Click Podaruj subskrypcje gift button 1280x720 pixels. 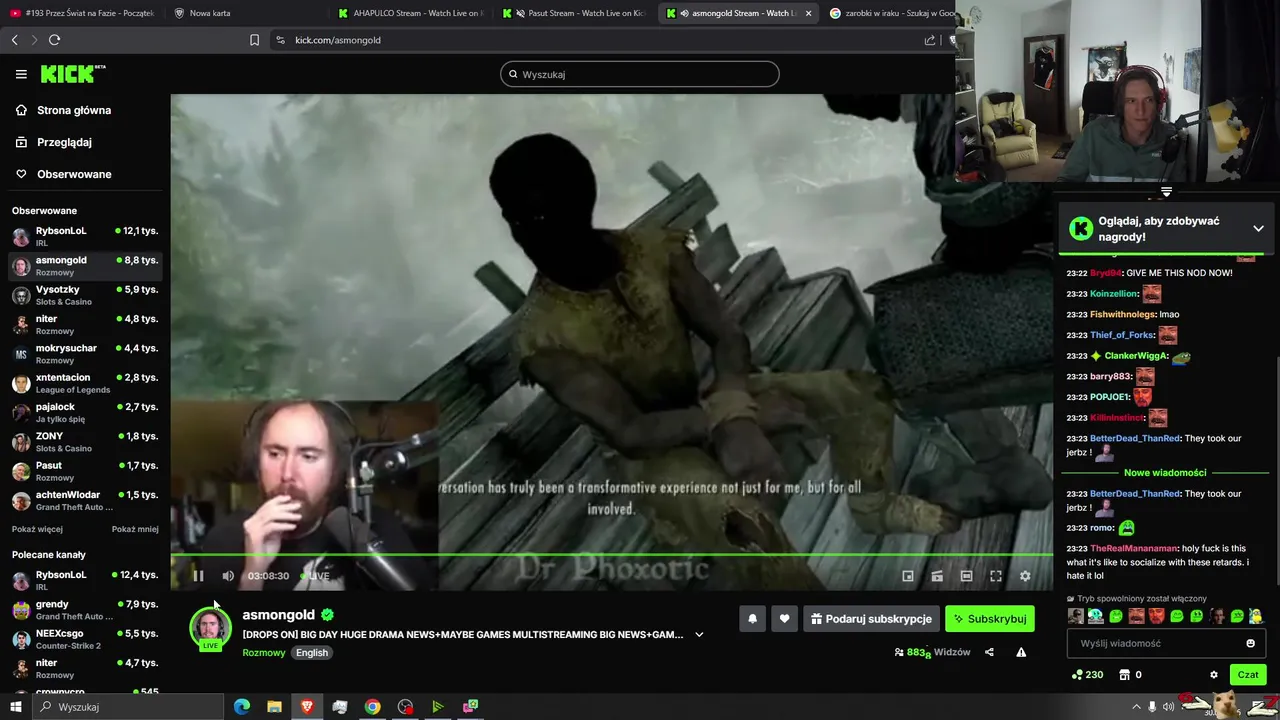(x=871, y=619)
